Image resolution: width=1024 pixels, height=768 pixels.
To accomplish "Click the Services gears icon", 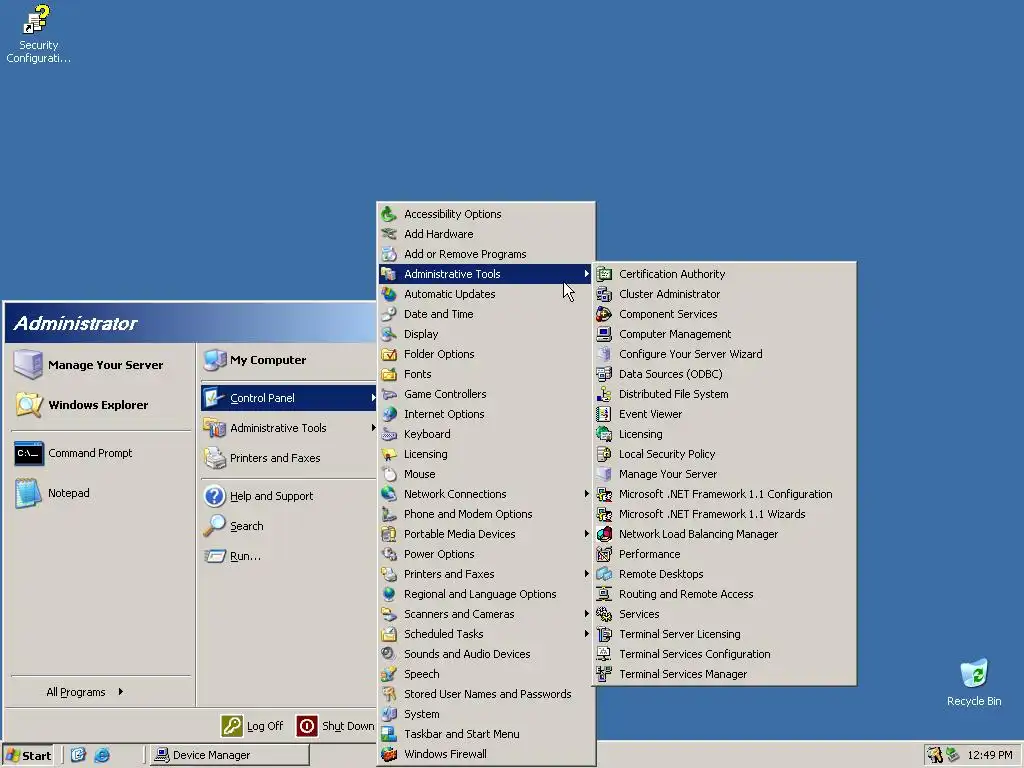I will (x=604, y=615).
